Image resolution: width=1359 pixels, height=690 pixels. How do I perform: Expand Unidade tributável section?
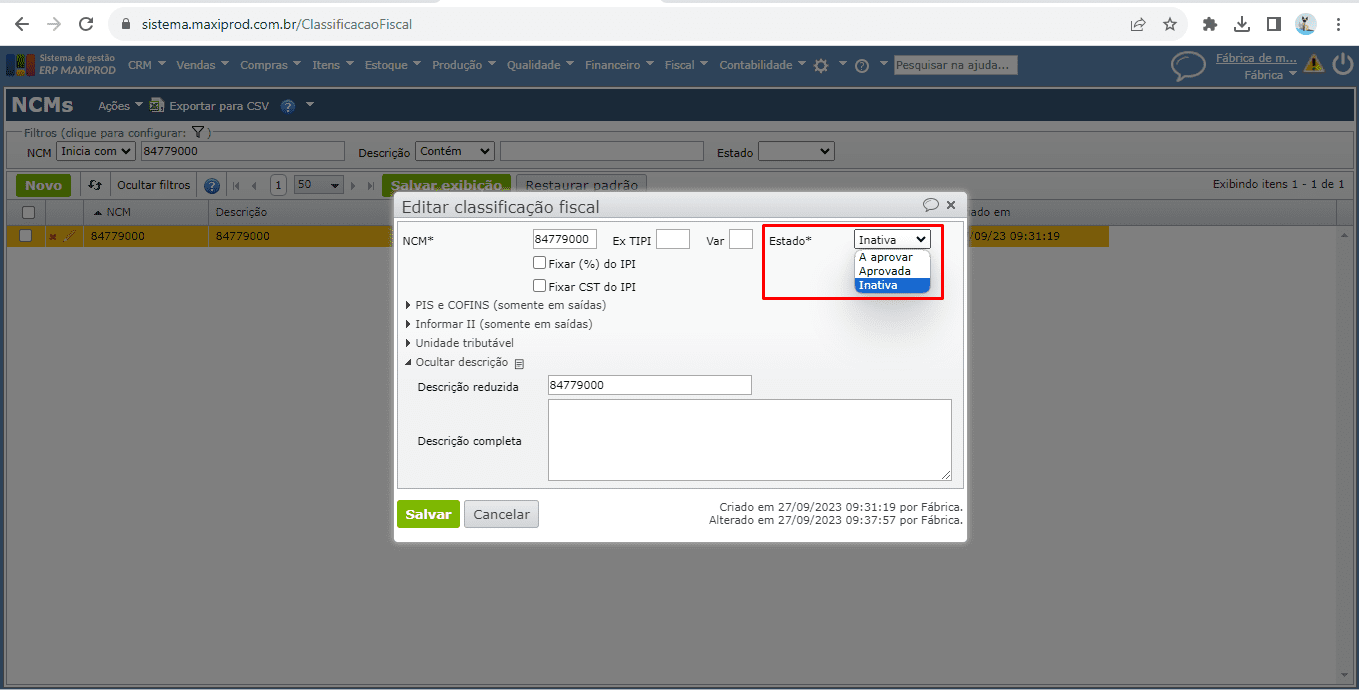click(x=459, y=343)
